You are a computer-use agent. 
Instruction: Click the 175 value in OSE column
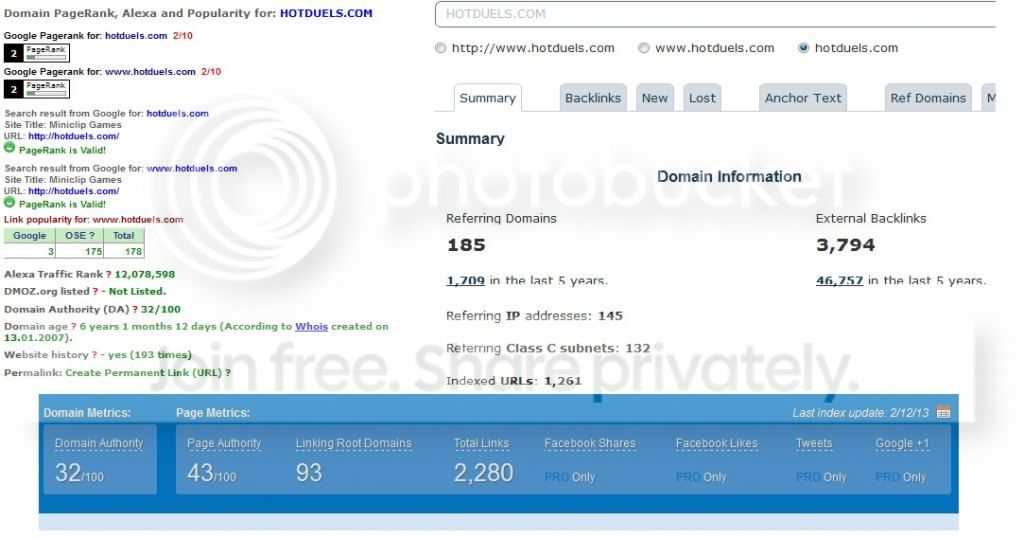[x=93, y=251]
